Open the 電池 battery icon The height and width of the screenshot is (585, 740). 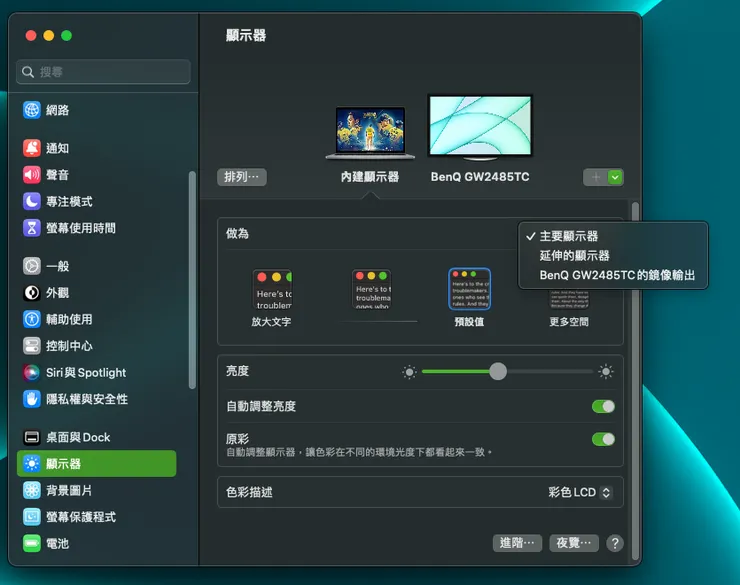tap(32, 543)
